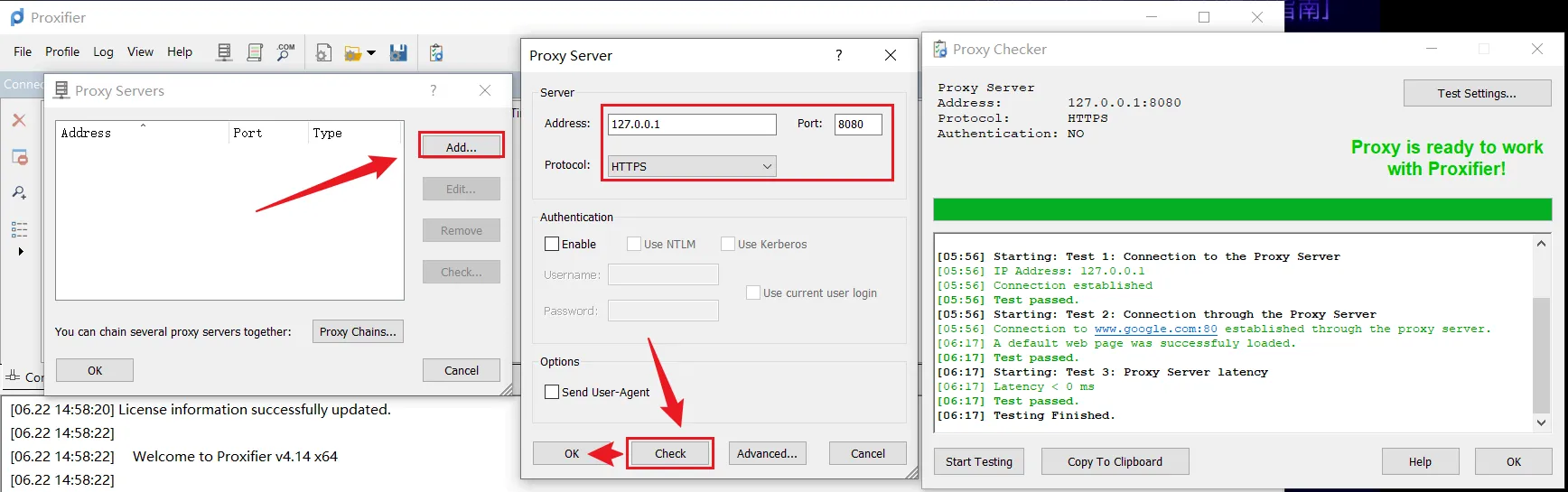Open Name Resolution (.COM) toolbar icon

(x=285, y=52)
